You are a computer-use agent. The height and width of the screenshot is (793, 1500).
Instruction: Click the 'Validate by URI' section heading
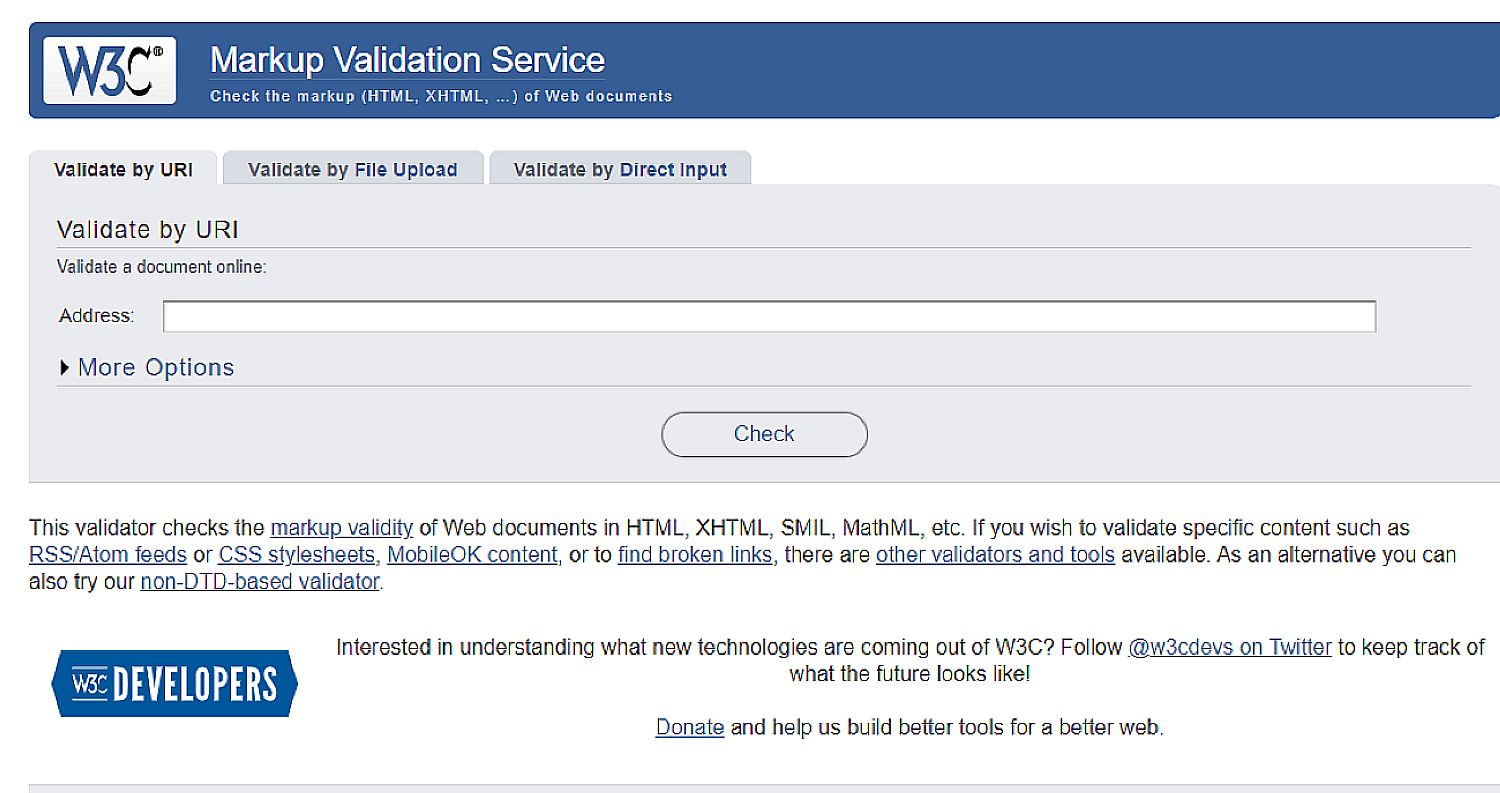coord(148,229)
